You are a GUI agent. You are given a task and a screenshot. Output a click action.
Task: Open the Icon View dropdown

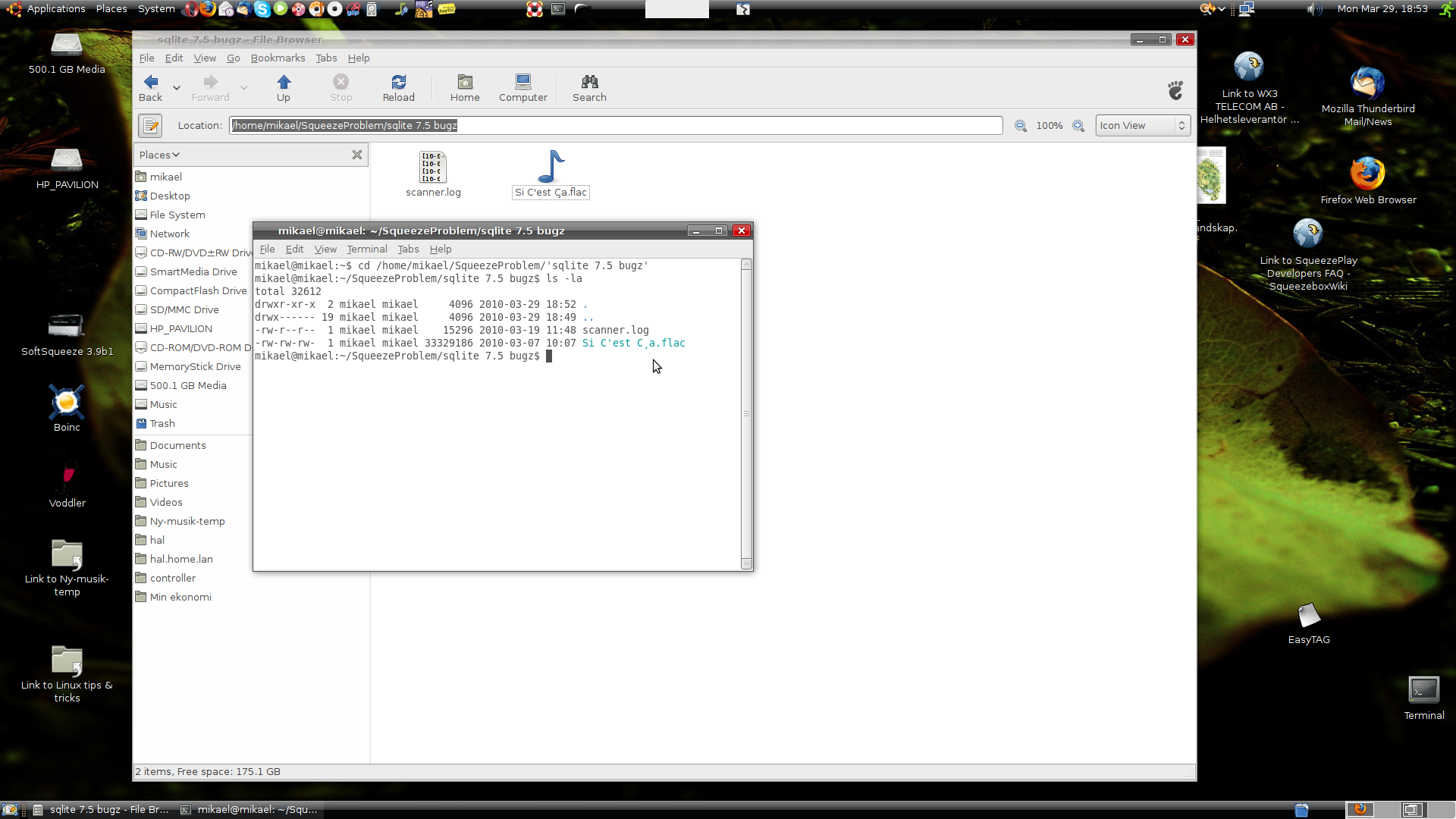1142,126
